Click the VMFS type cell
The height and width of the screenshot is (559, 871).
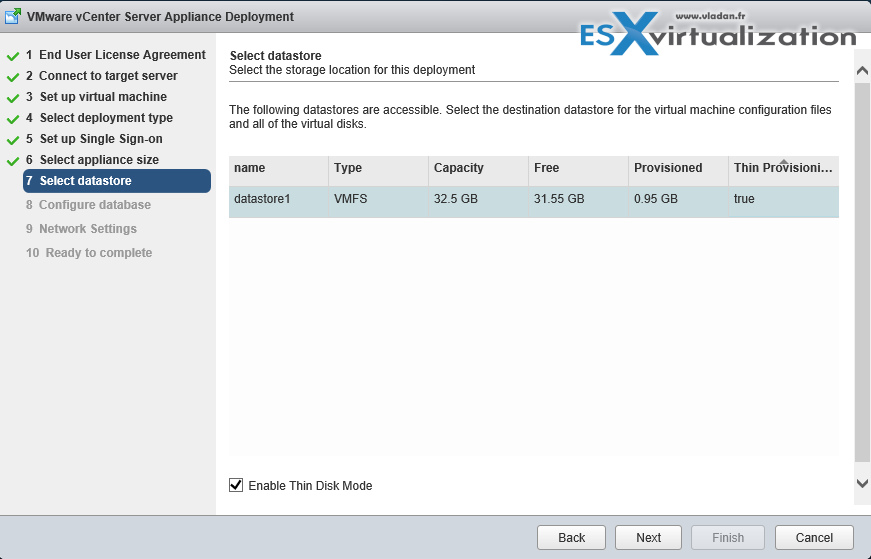pyautogui.click(x=378, y=202)
